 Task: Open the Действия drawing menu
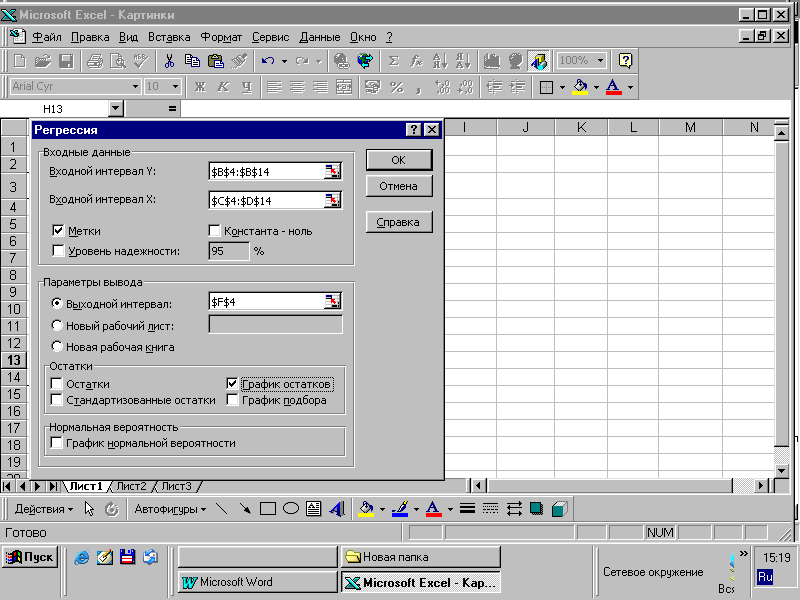pyautogui.click(x=44, y=509)
